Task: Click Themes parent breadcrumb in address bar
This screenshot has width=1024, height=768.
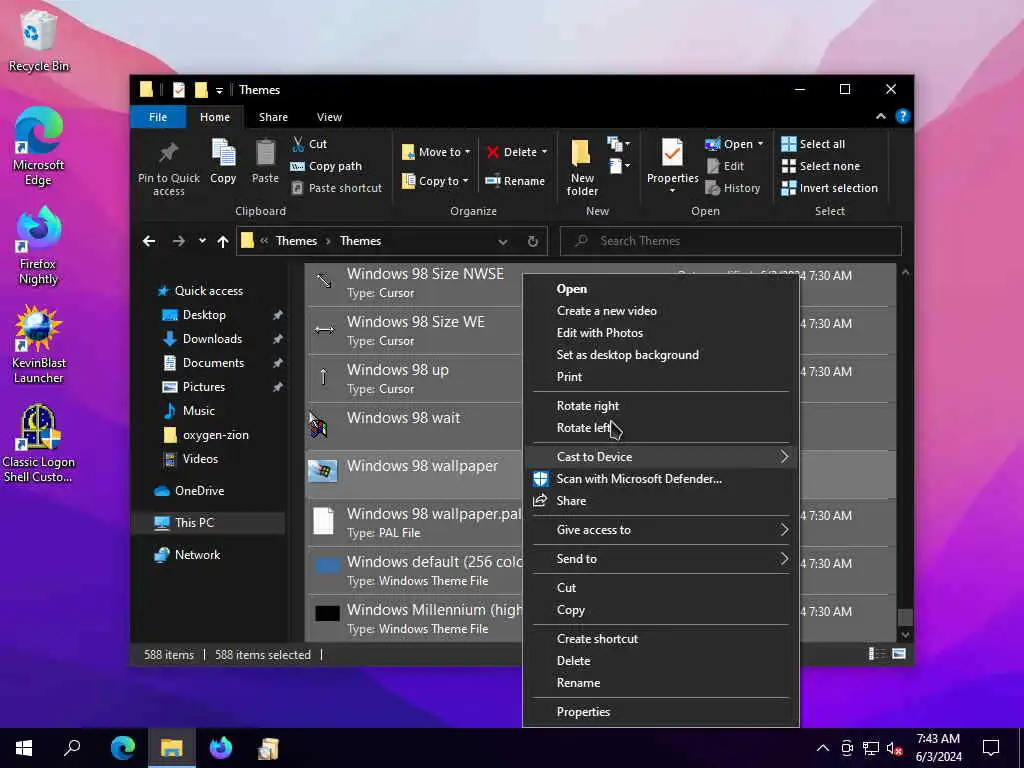Action: coord(296,241)
